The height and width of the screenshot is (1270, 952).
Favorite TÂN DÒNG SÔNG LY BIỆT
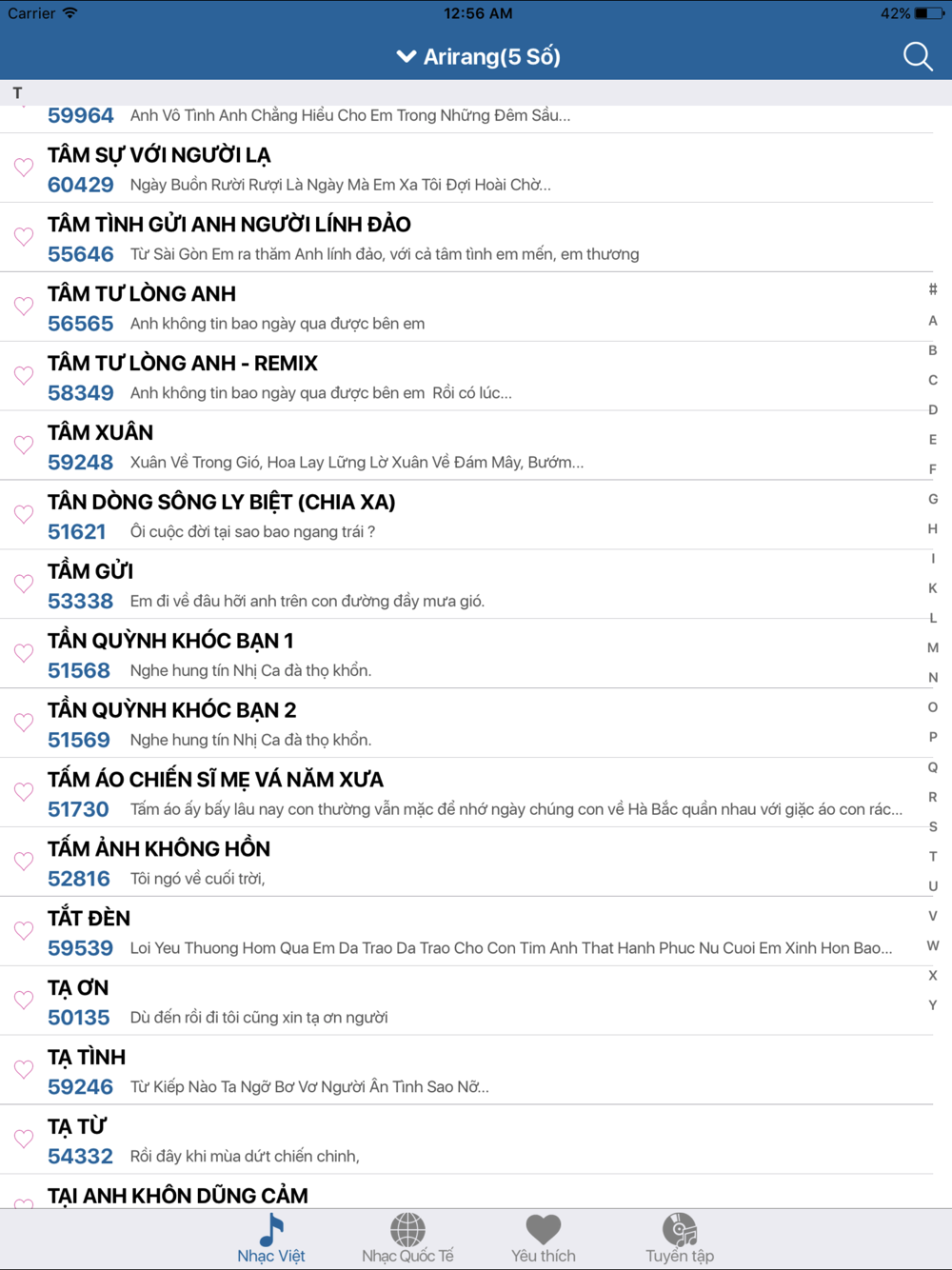(24, 515)
